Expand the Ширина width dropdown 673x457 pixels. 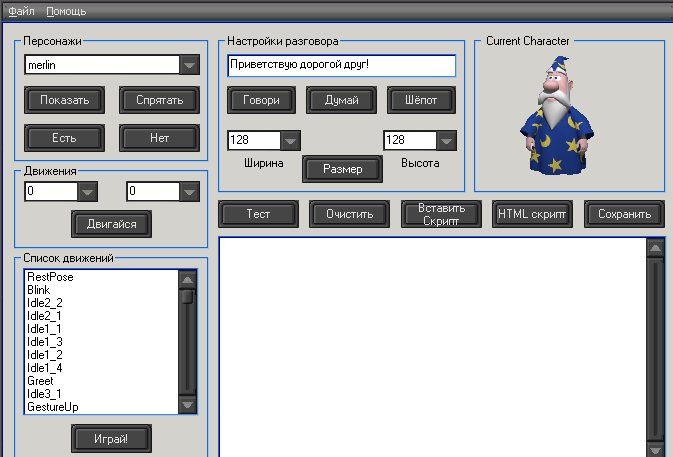pyautogui.click(x=290, y=140)
